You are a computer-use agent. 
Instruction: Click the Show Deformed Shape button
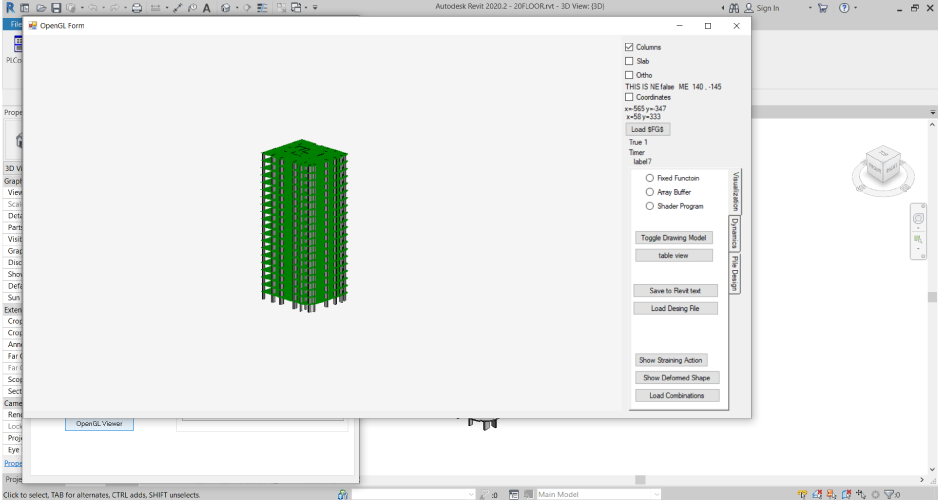677,378
